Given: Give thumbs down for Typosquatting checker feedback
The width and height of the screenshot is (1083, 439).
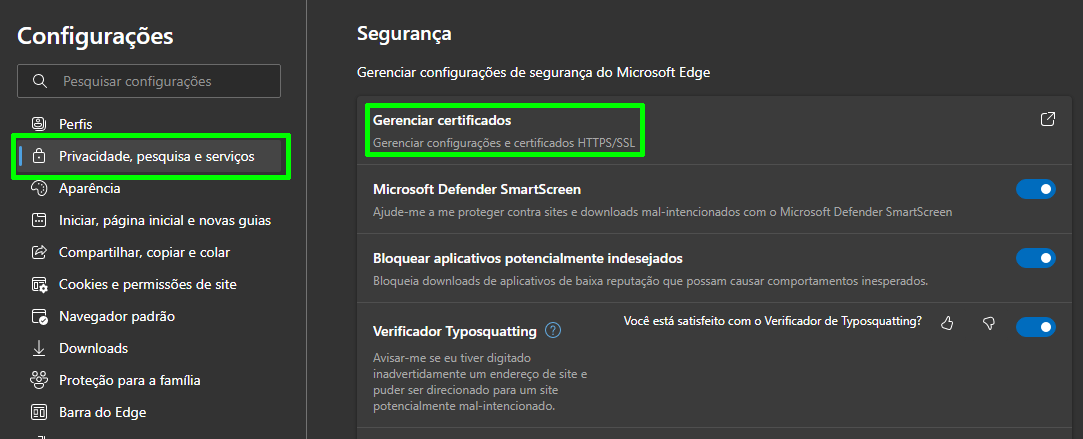Looking at the screenshot, I should pos(988,323).
